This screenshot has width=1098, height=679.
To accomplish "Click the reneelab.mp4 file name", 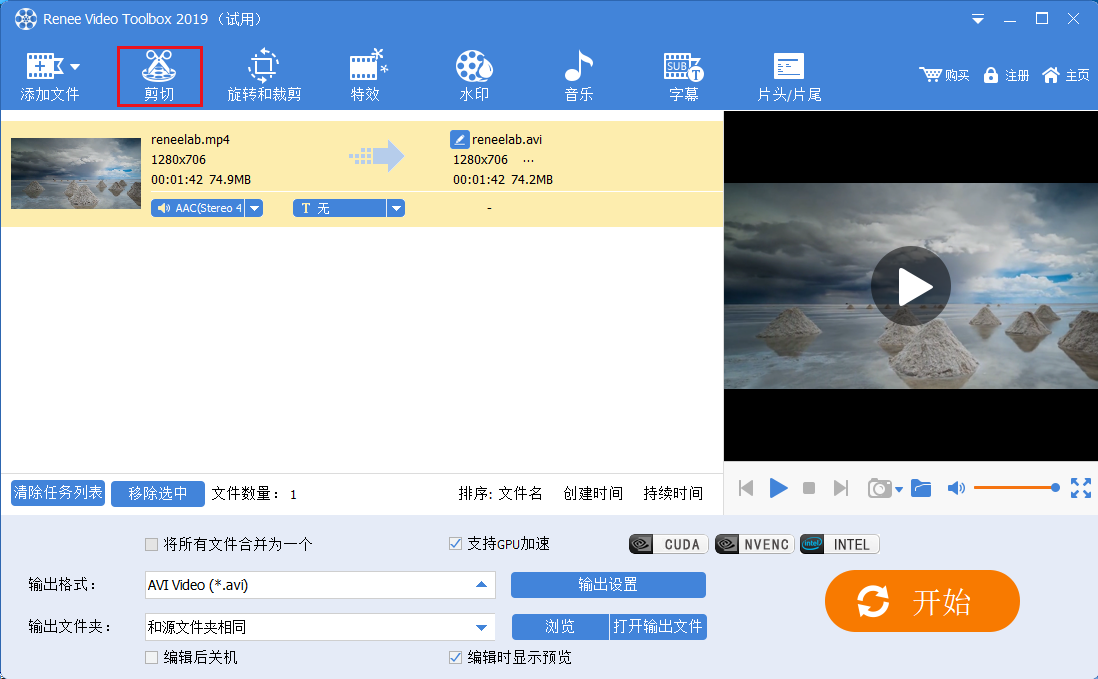I will click(x=190, y=139).
